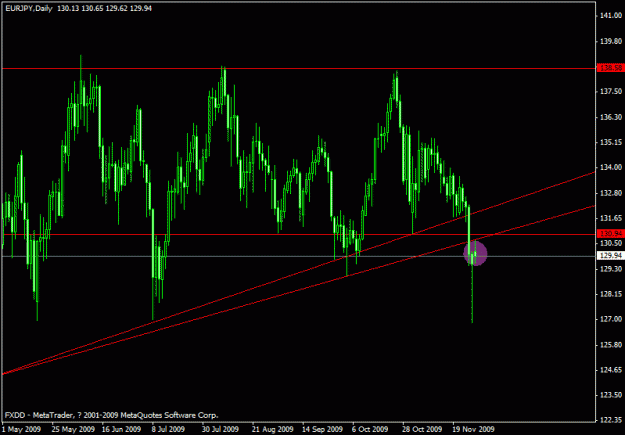Click the 16 Jun 2009 date label

click(122, 429)
